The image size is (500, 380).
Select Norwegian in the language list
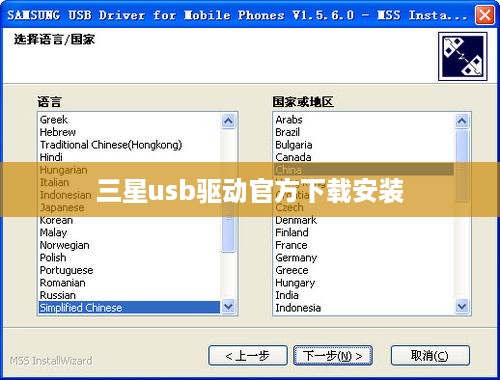(x=129, y=245)
